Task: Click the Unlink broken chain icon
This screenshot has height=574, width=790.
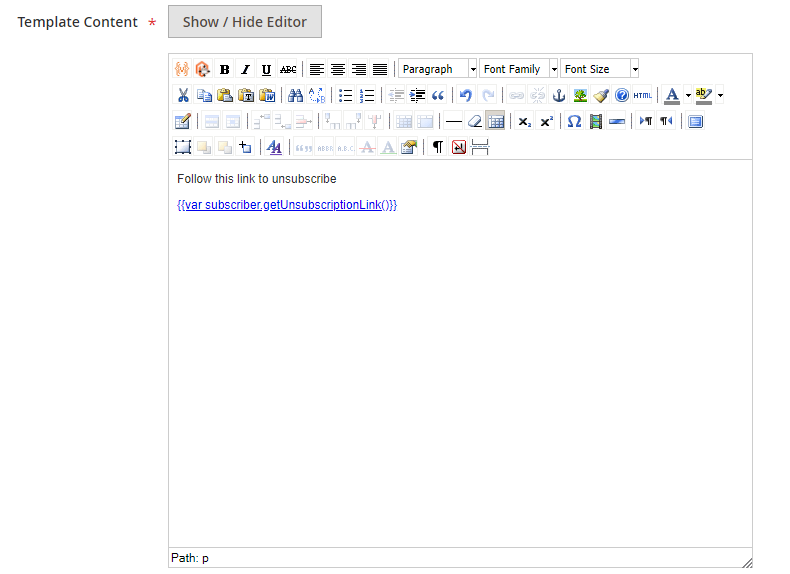Action: tap(537, 95)
